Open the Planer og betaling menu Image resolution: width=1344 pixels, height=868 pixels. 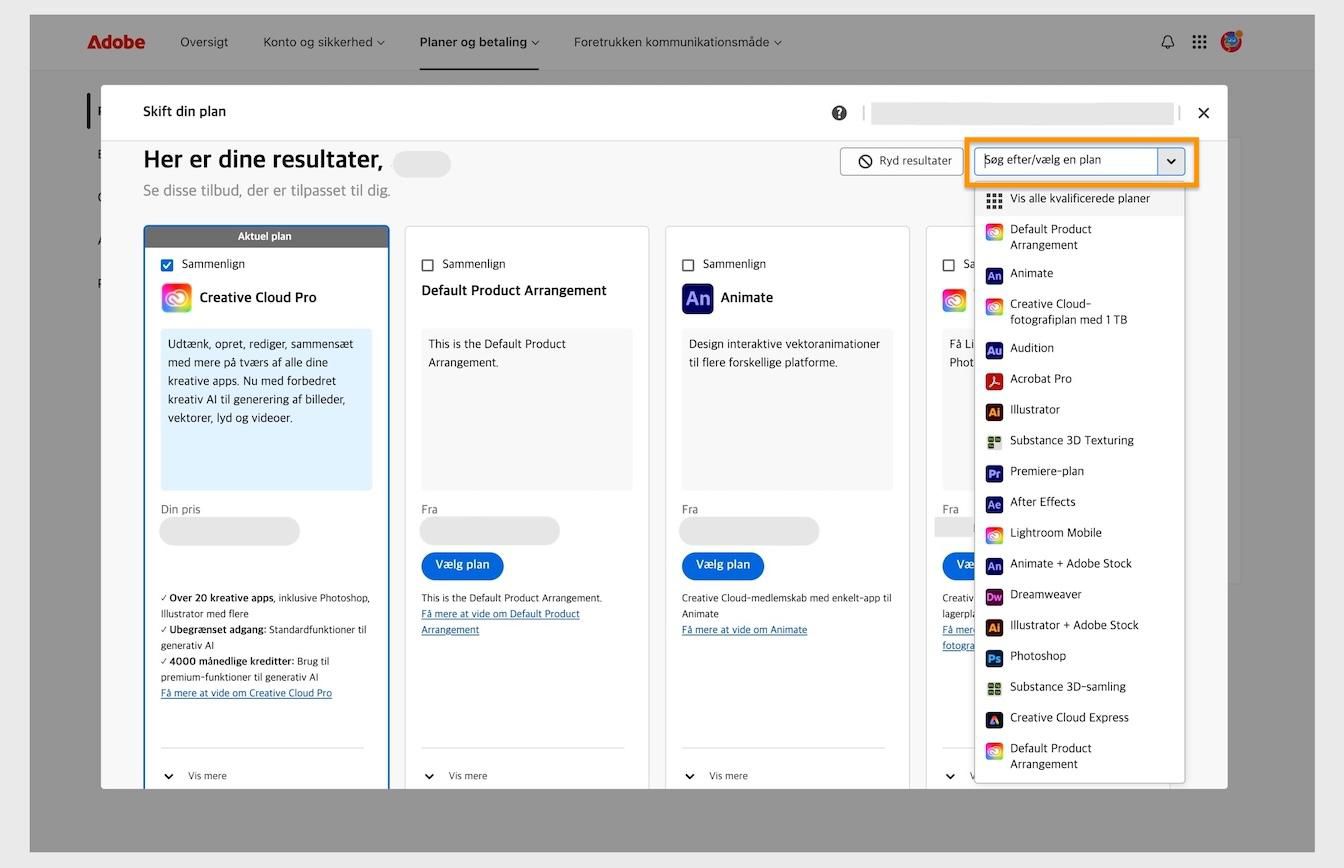[479, 42]
